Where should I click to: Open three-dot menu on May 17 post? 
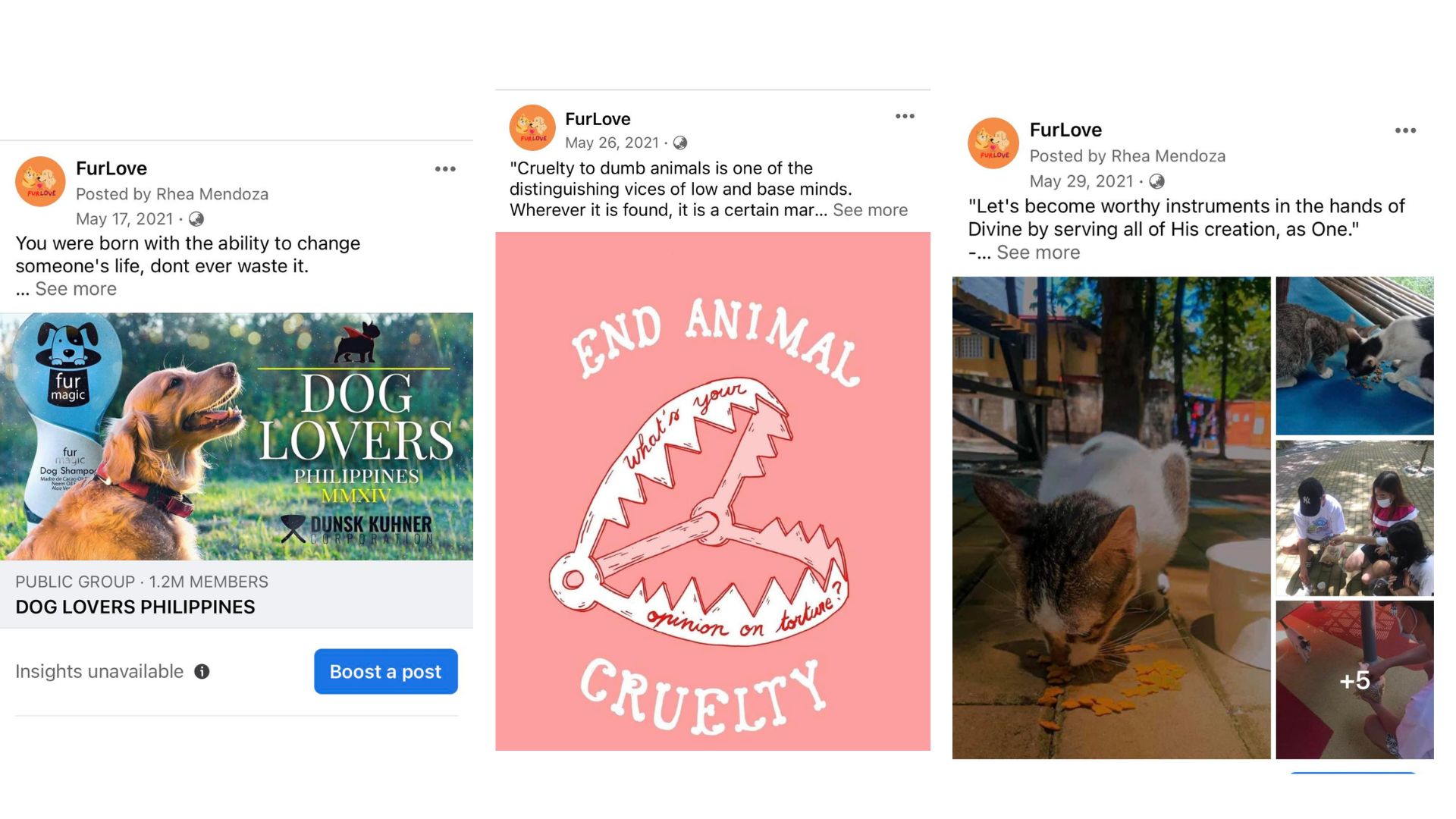pos(445,169)
